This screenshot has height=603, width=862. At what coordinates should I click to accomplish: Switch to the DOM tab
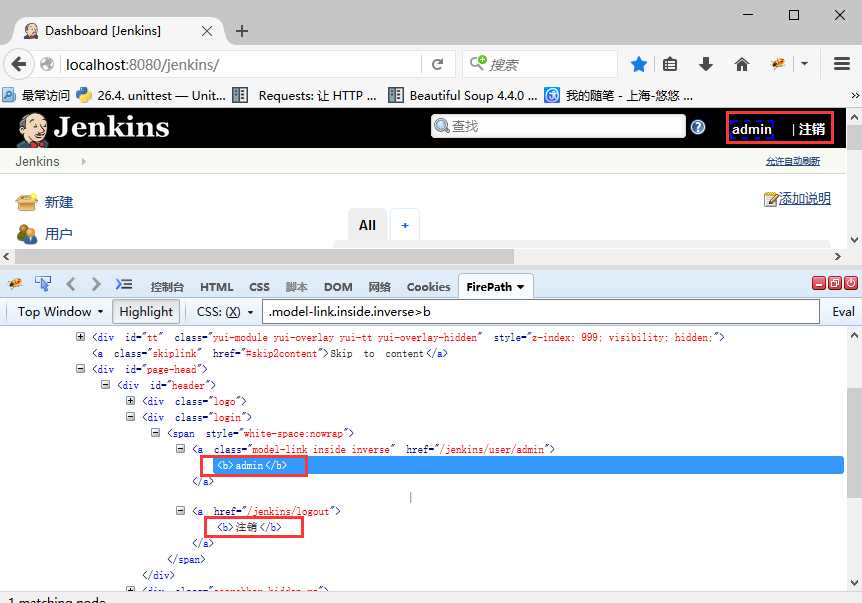(x=338, y=287)
